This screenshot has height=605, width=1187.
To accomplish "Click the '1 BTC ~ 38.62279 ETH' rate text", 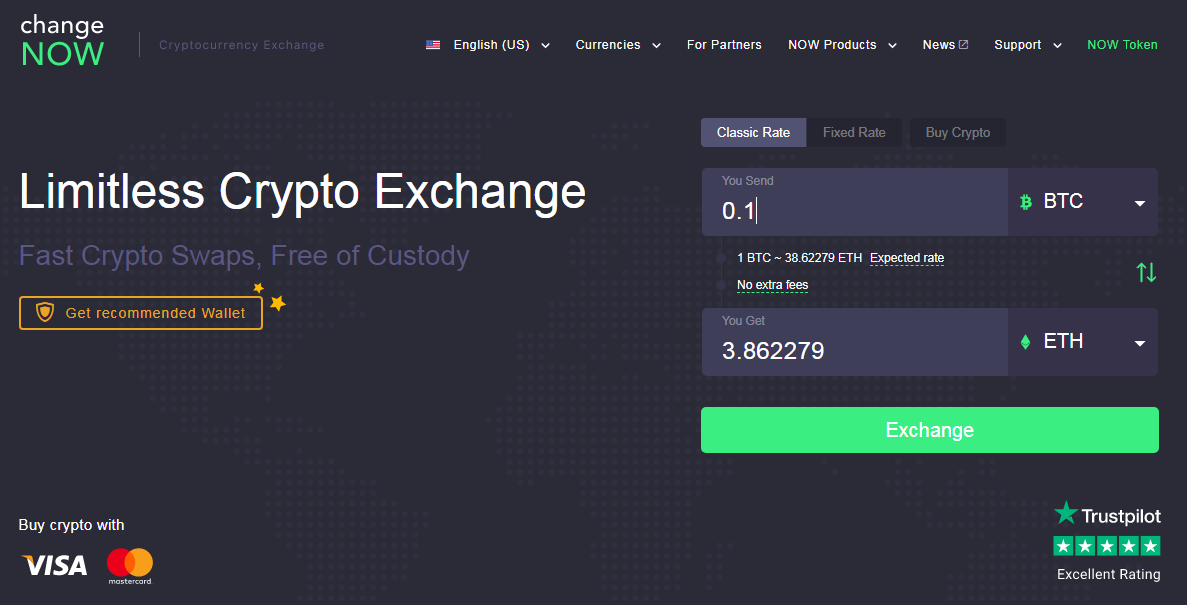I will (799, 258).
